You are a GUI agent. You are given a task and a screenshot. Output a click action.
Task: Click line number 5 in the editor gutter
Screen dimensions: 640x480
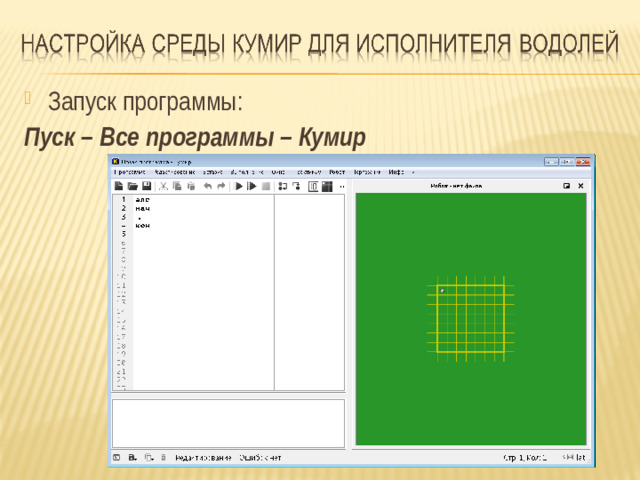pyautogui.click(x=124, y=234)
